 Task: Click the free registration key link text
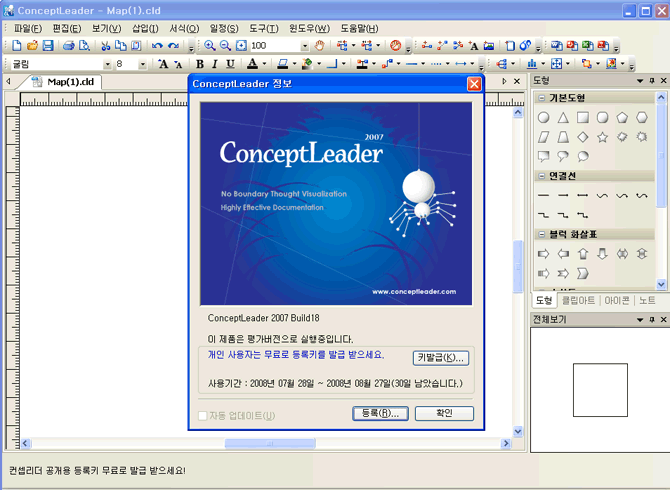point(296,355)
